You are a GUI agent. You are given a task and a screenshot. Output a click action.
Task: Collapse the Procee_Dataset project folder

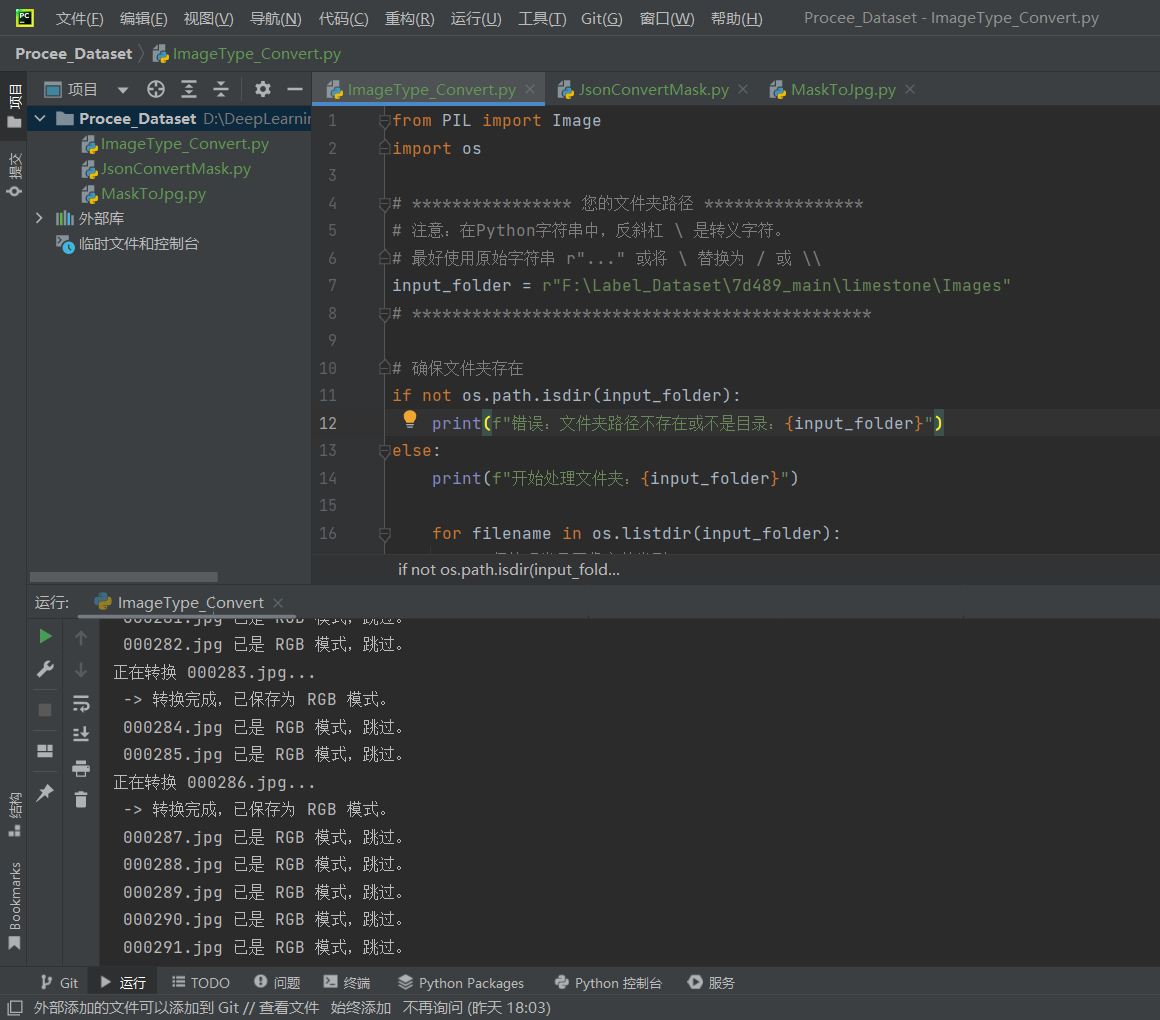tap(41, 118)
